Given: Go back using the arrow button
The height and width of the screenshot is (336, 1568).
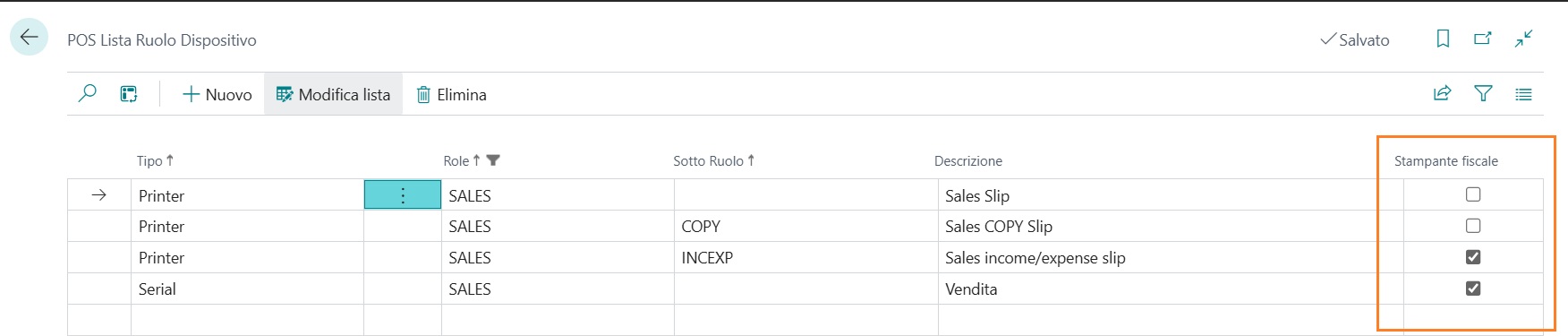Looking at the screenshot, I should coord(29,38).
